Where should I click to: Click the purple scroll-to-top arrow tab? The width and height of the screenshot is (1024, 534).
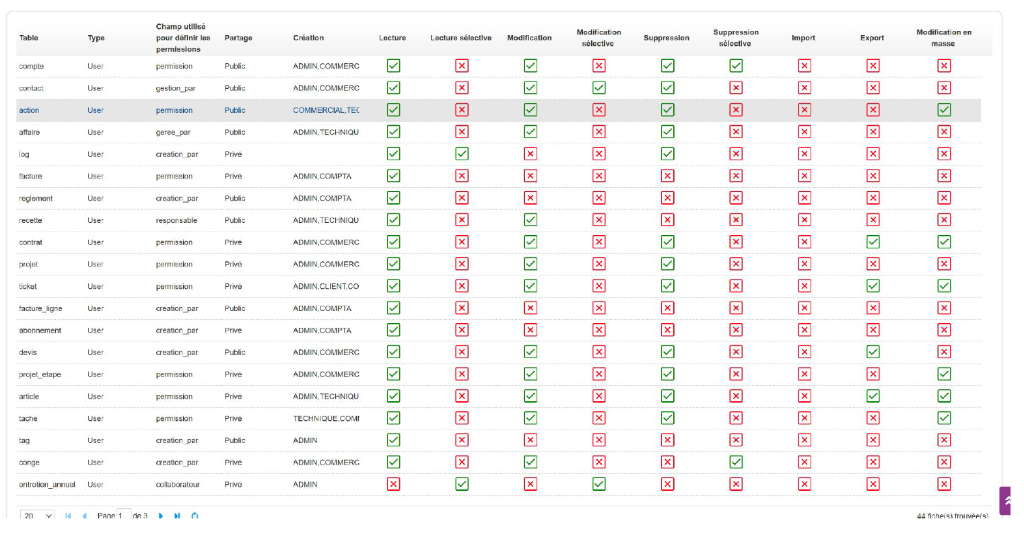pyautogui.click(x=1006, y=501)
